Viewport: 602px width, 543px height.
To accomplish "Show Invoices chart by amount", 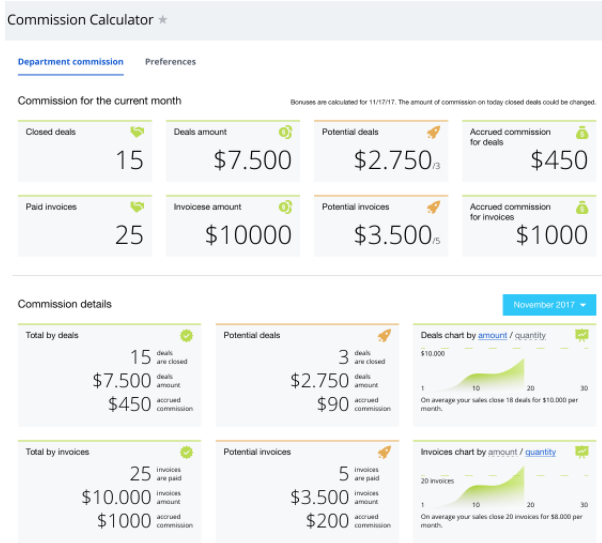I will [502, 452].
